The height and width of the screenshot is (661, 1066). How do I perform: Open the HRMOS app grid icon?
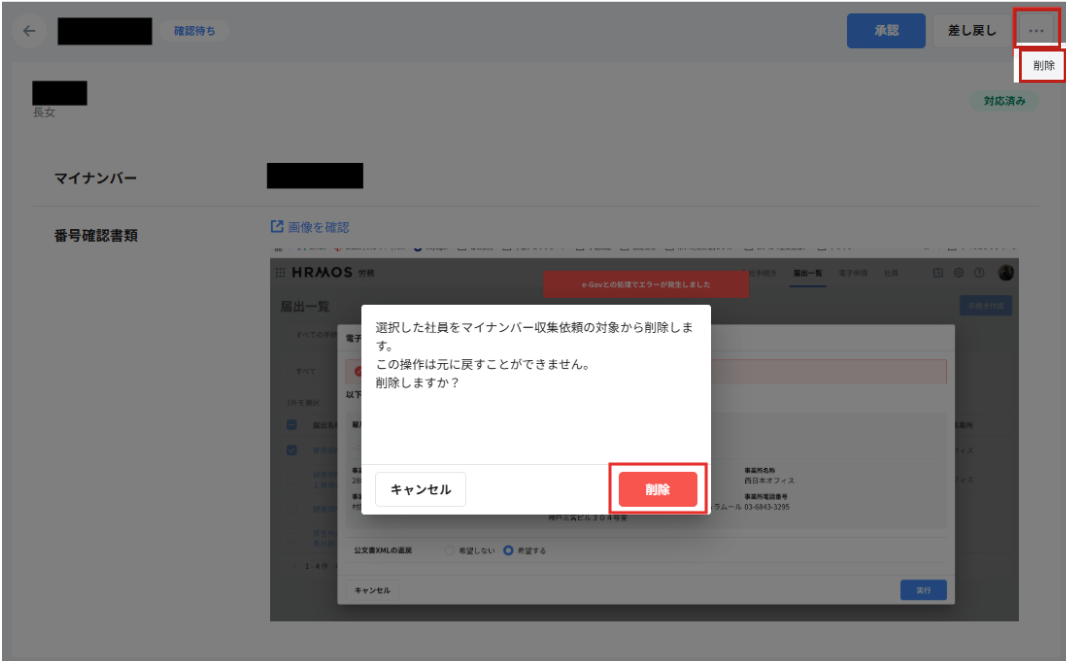pos(280,273)
